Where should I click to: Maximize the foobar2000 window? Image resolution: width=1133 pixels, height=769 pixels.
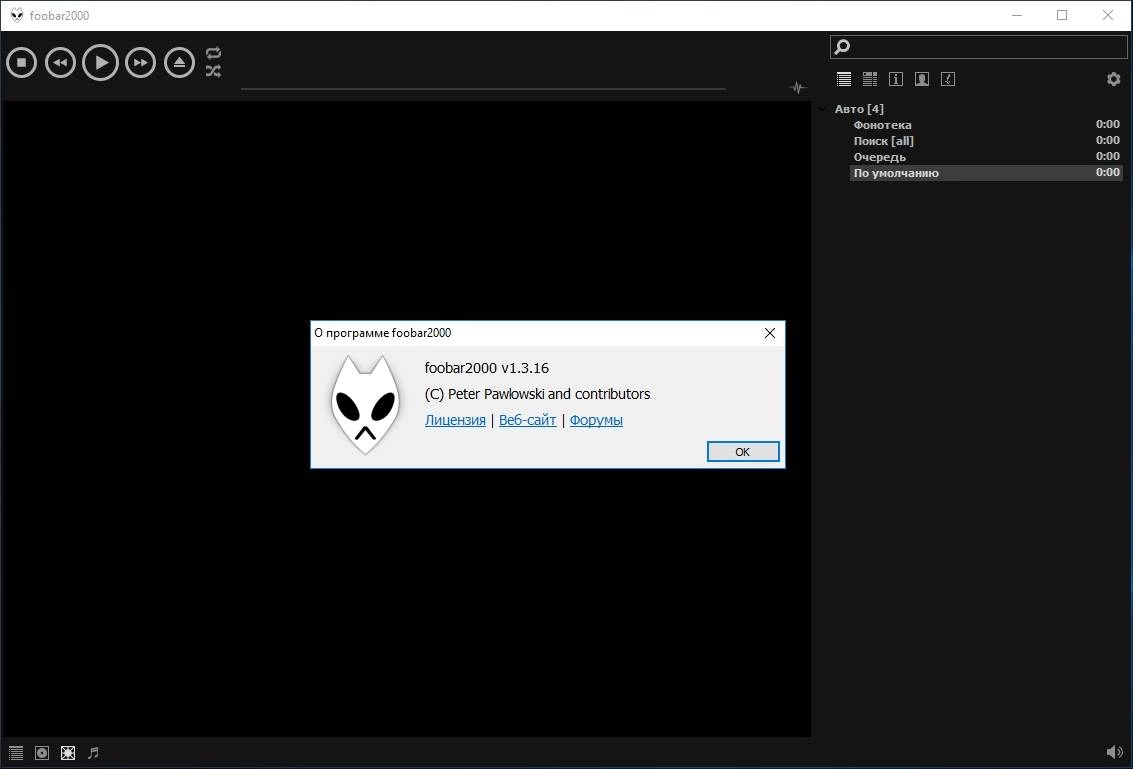click(1062, 15)
